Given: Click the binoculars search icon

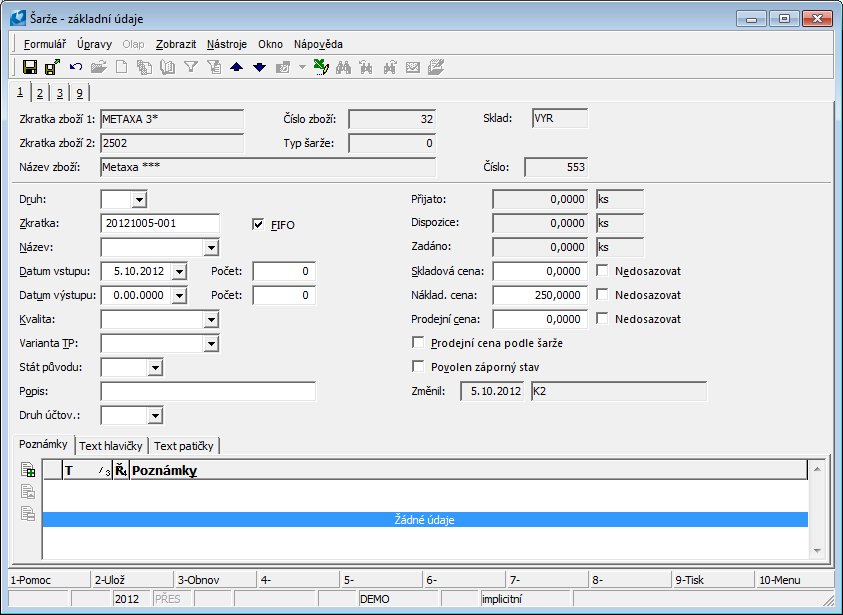Looking at the screenshot, I should 343,67.
